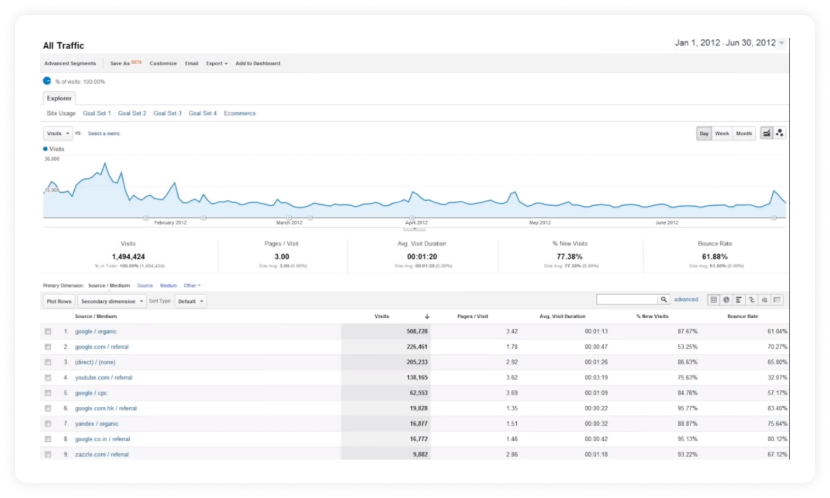Switch to the motion chart icon

pos(780,133)
